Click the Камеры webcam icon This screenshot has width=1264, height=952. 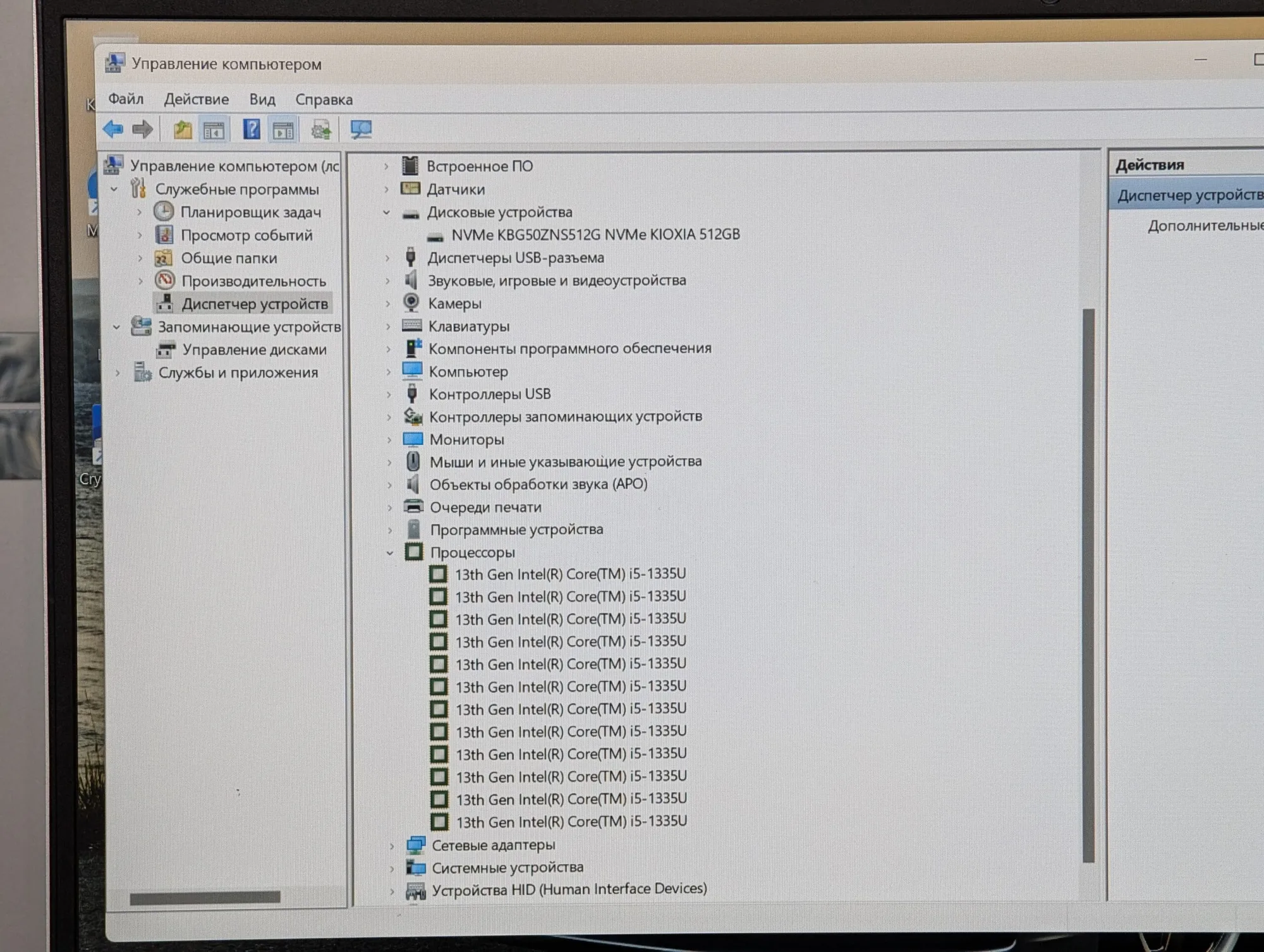tap(411, 303)
